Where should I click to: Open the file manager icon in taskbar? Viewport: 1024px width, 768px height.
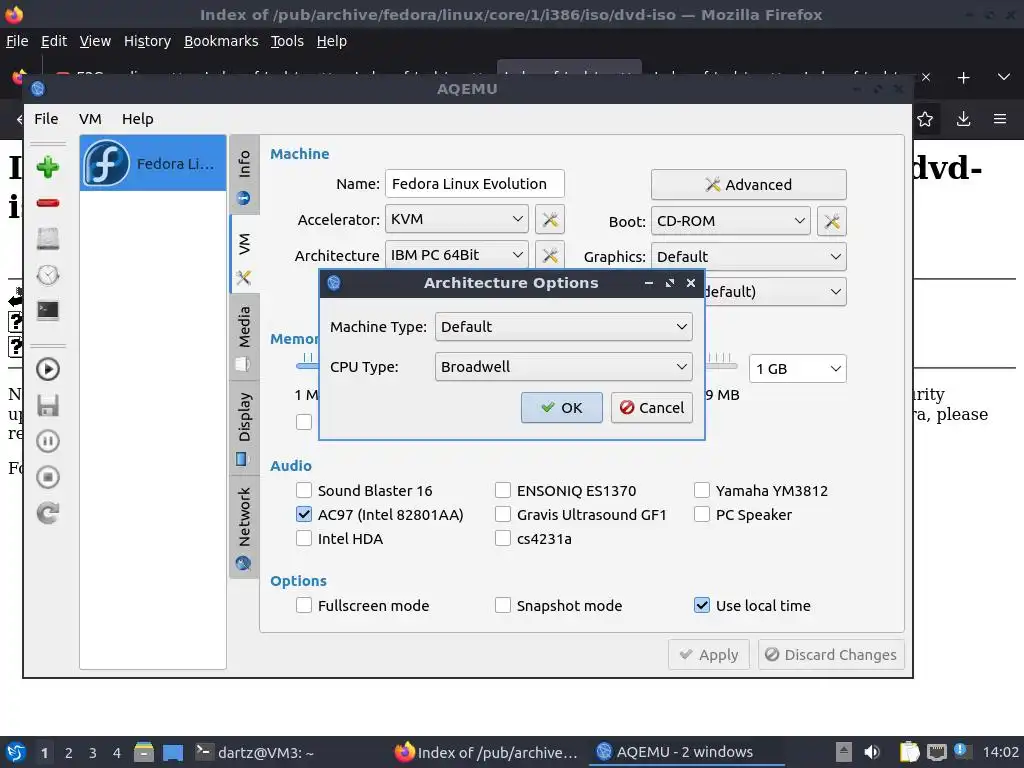point(144,752)
